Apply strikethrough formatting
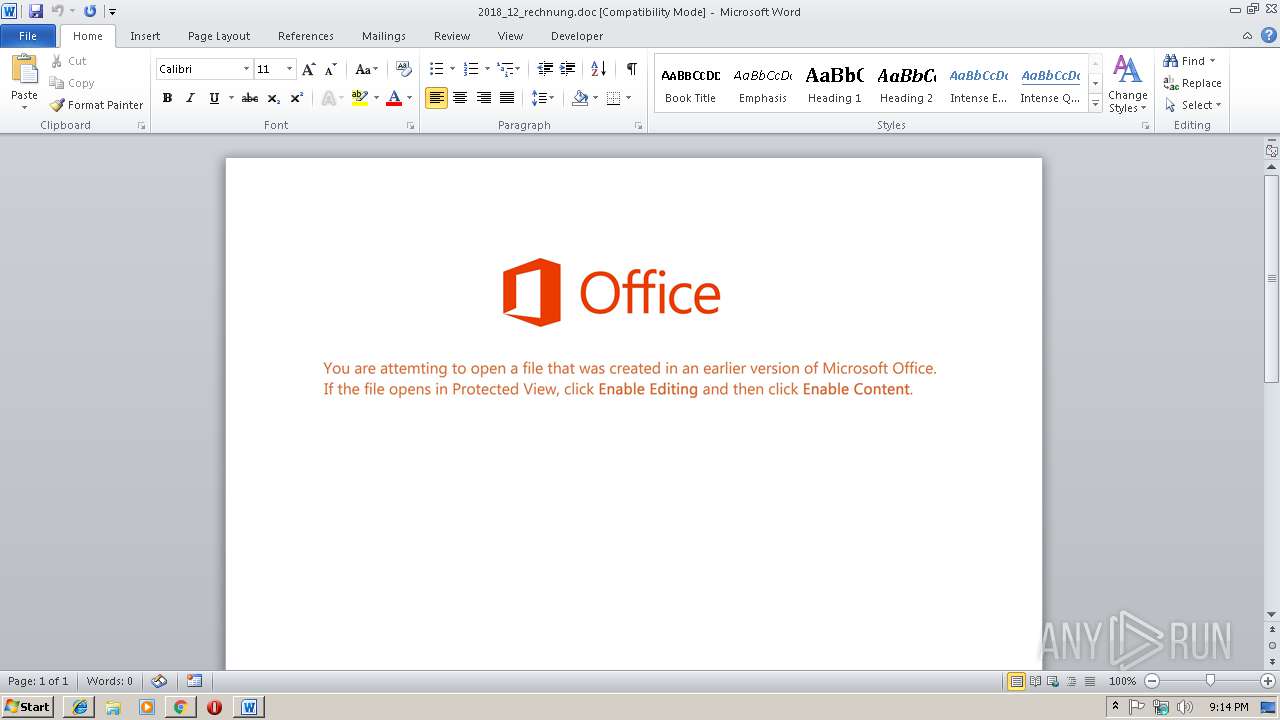The image size is (1280, 720). pos(250,98)
